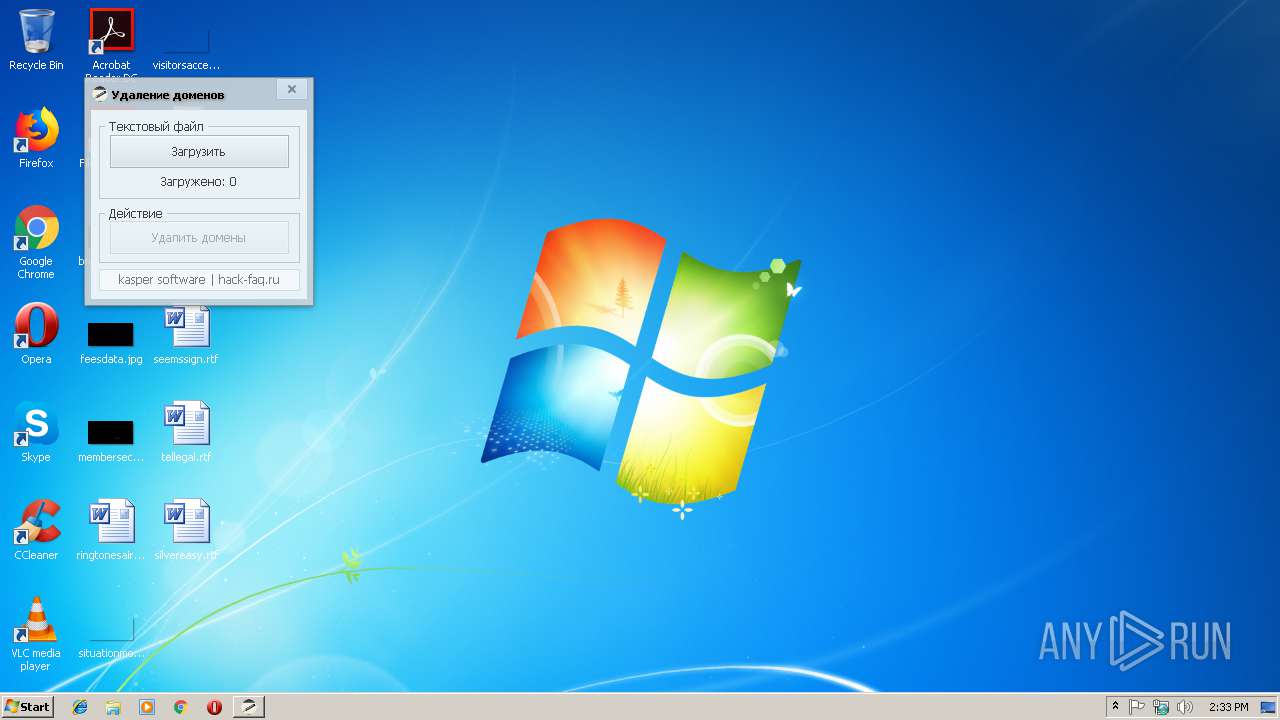
Task: Launch Opera desktop shortcut
Action: tap(36, 334)
